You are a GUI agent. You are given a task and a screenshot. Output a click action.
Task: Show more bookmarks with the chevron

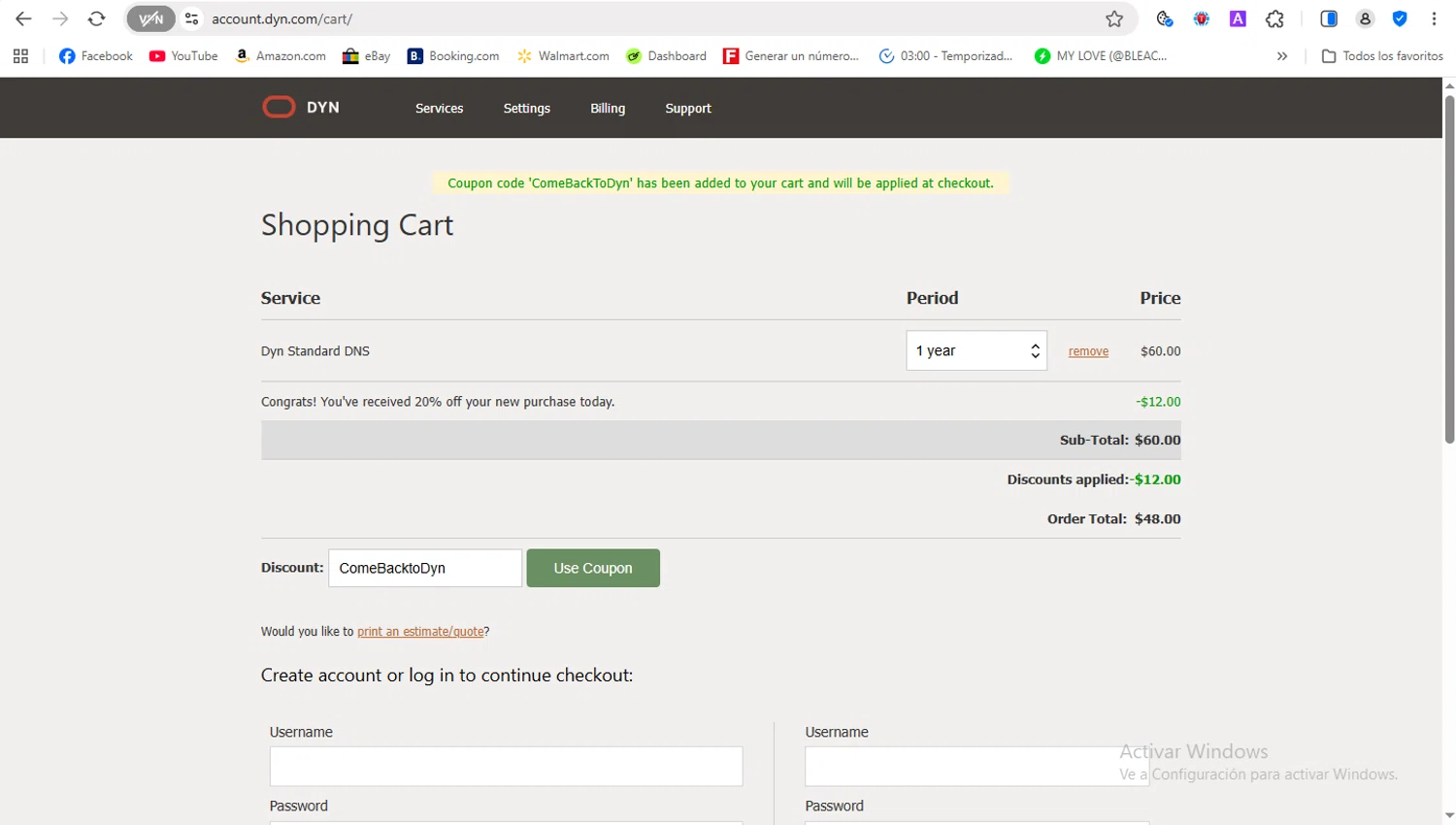pyautogui.click(x=1282, y=56)
